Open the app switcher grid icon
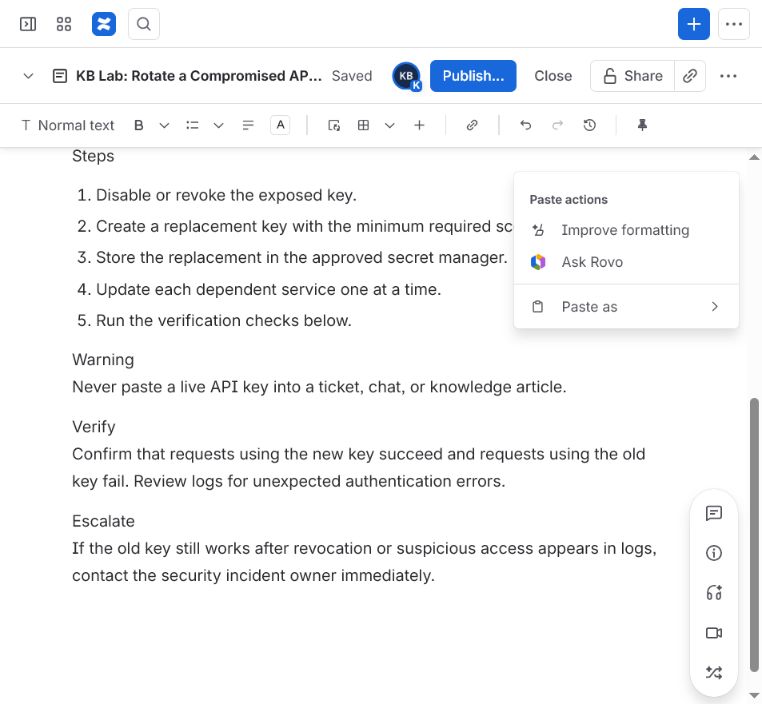Image resolution: width=762 pixels, height=704 pixels. point(64,24)
